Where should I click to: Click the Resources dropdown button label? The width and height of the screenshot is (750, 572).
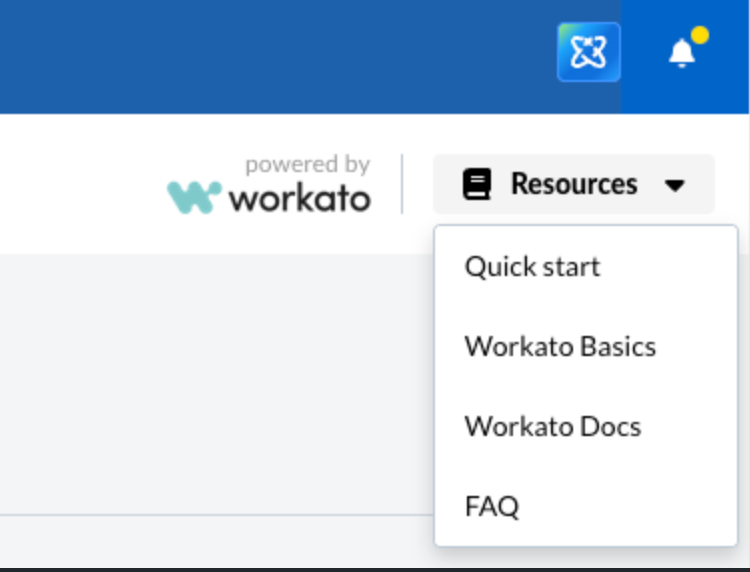573,184
